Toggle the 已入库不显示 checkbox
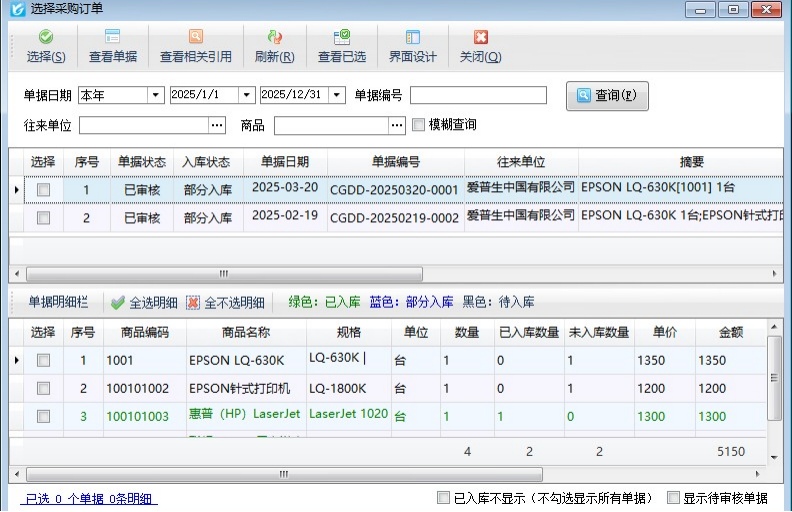792x512 pixels. 444,498
